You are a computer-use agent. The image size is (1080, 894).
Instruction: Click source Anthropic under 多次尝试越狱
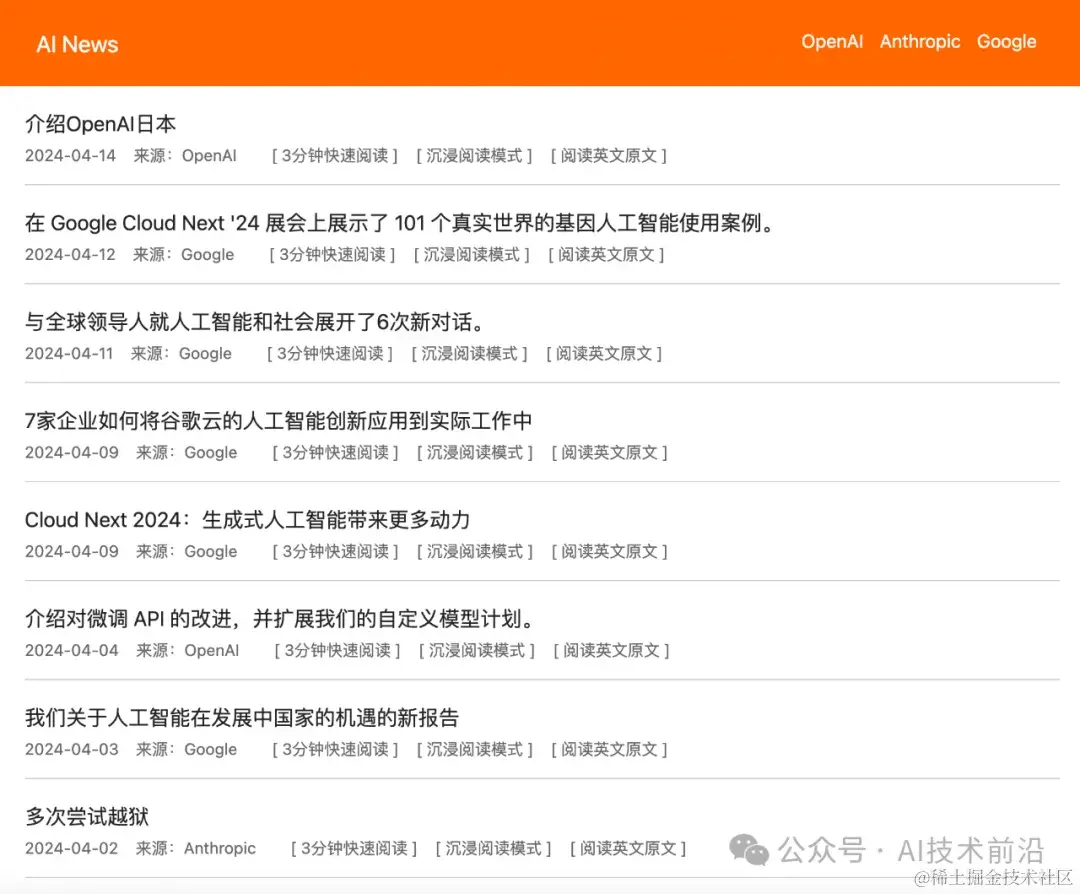(x=220, y=849)
